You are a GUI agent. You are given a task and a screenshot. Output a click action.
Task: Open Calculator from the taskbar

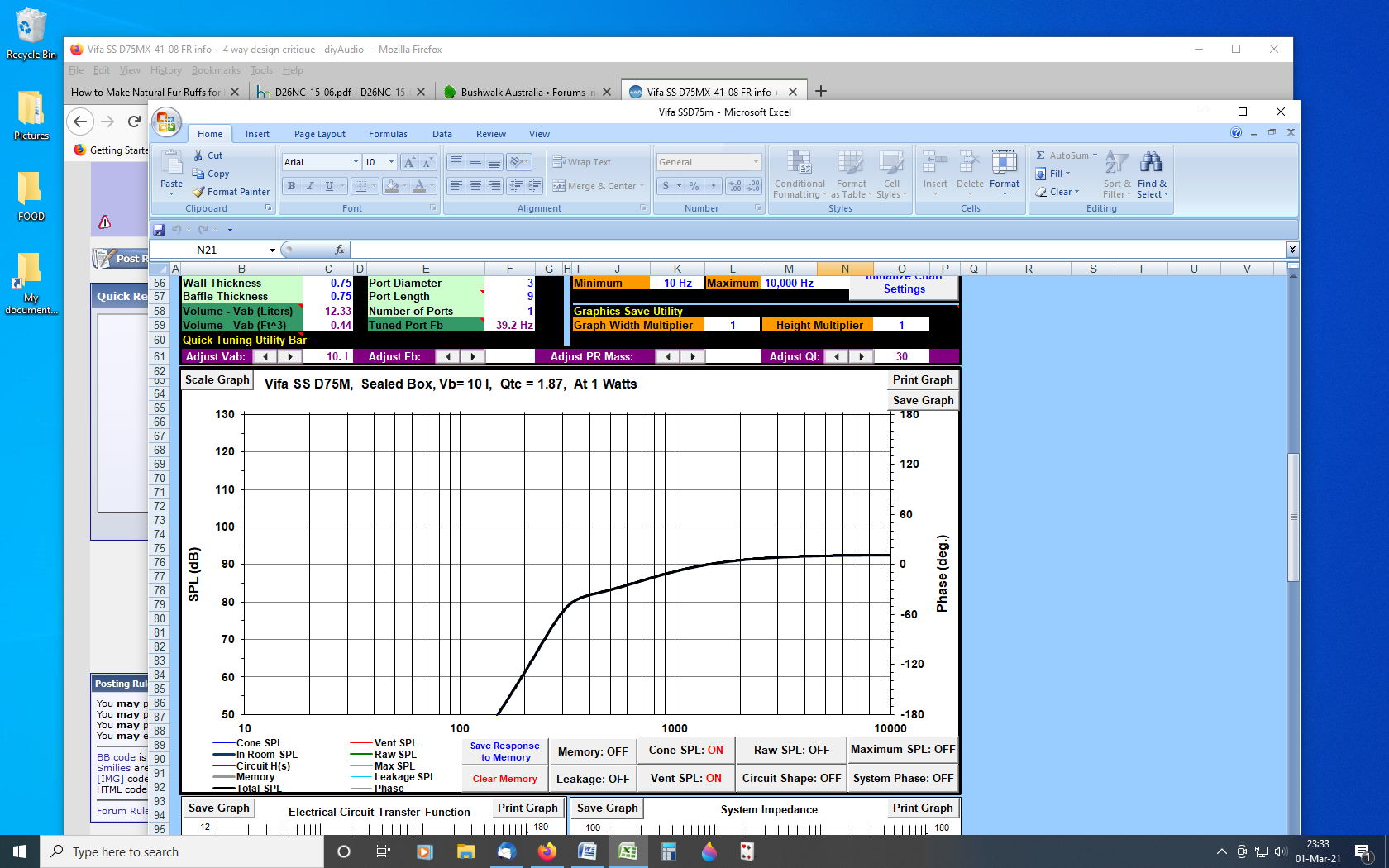(x=668, y=851)
